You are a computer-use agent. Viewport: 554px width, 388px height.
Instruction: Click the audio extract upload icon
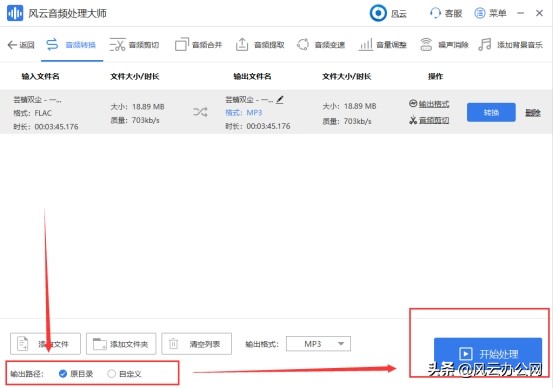pyautogui.click(x=242, y=45)
